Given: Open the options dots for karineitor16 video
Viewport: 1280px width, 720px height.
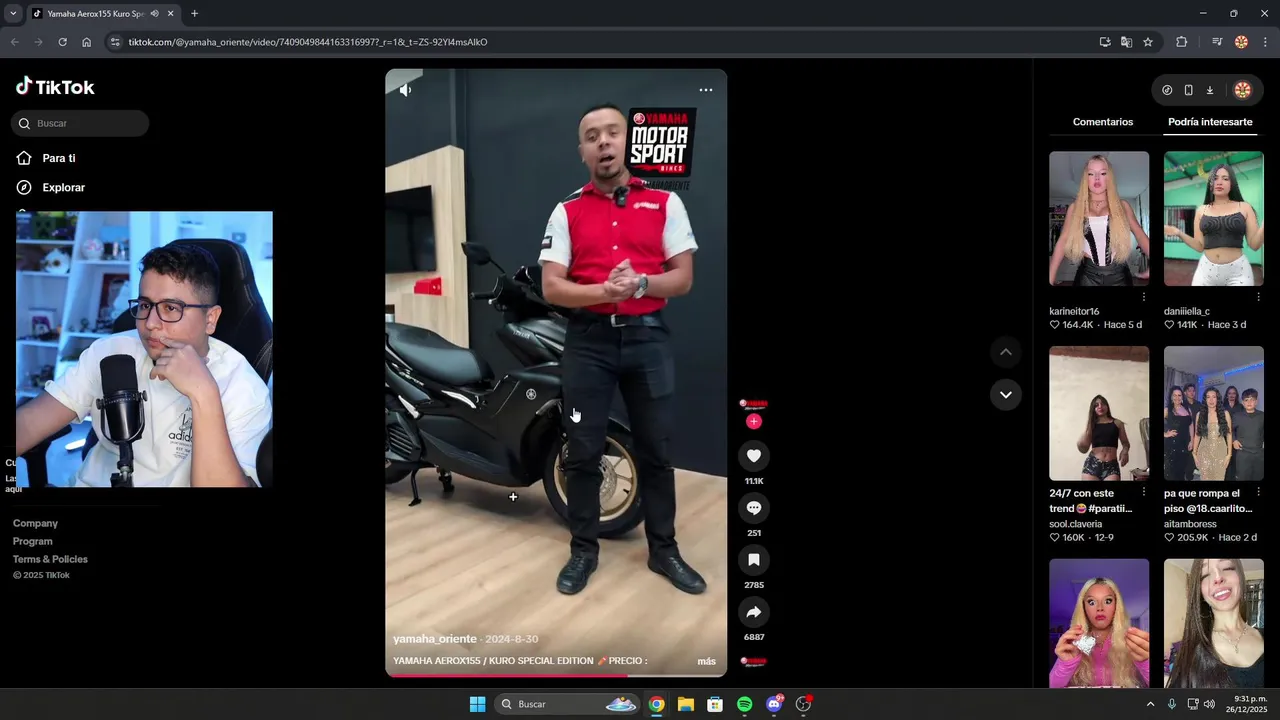Looking at the screenshot, I should pyautogui.click(x=1144, y=297).
